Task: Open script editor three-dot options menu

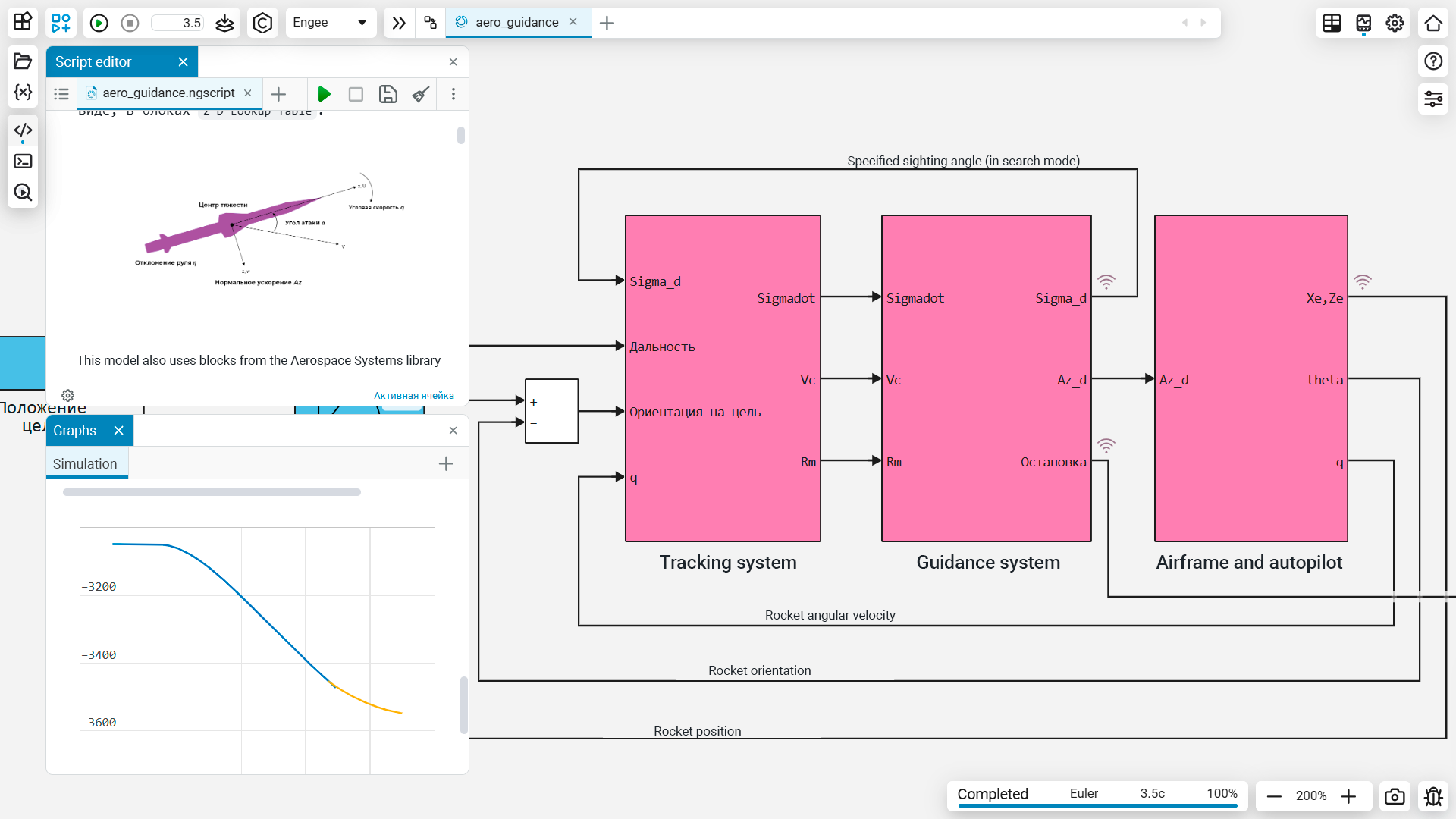Action: 453,94
